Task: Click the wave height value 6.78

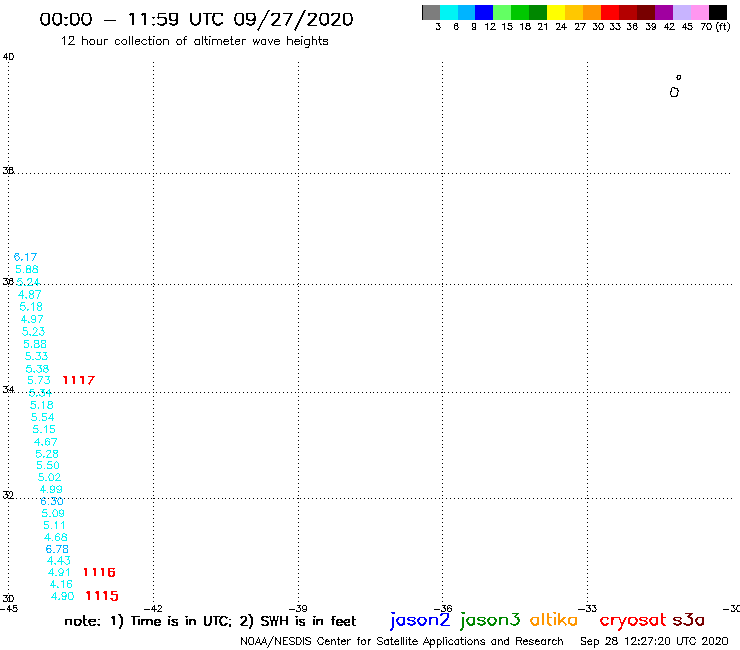Action: pos(57,549)
